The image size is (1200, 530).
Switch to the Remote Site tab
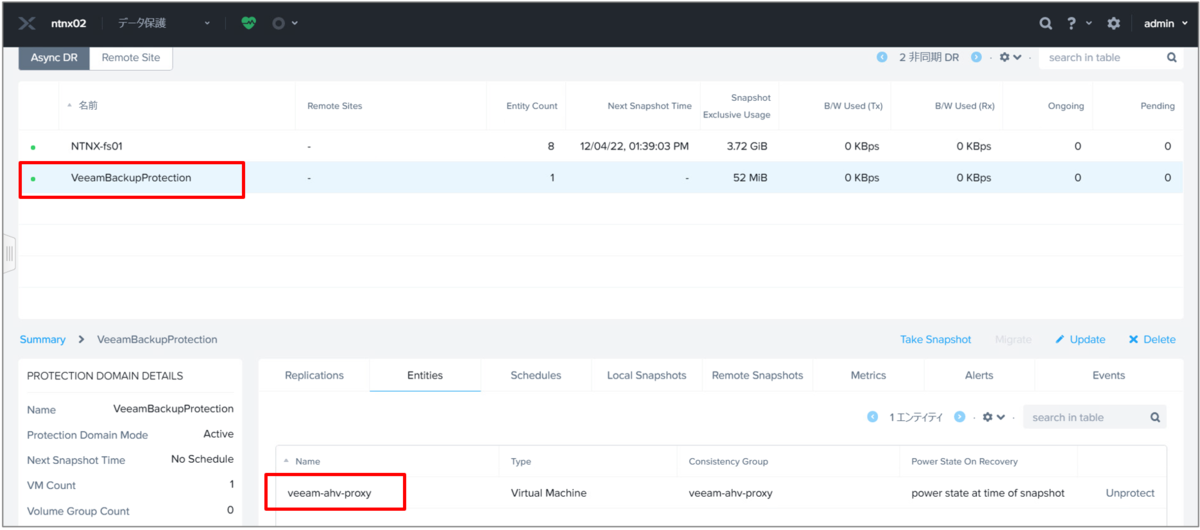coord(131,58)
